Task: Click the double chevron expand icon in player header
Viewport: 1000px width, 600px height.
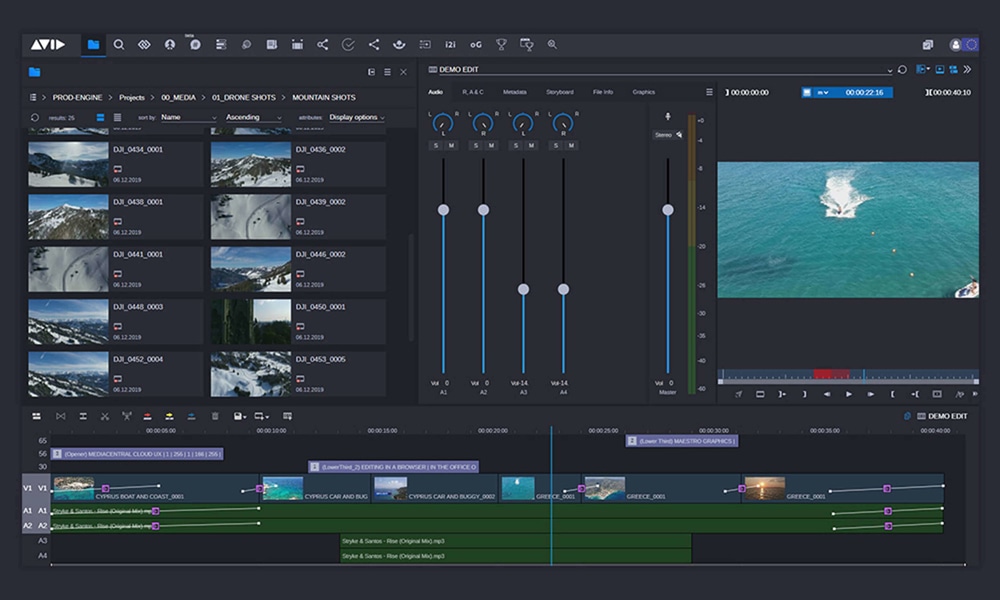Action: [967, 69]
